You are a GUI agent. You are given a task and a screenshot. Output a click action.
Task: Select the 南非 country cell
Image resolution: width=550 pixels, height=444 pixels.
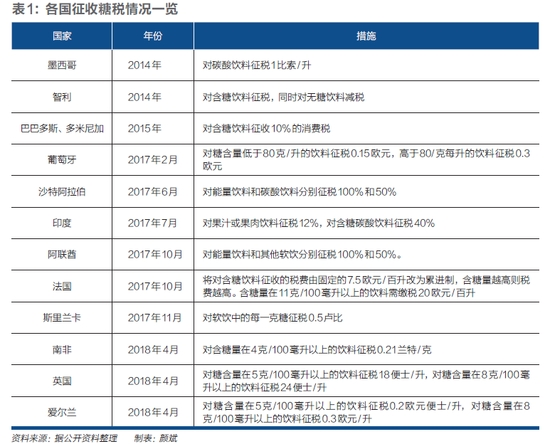point(62,349)
